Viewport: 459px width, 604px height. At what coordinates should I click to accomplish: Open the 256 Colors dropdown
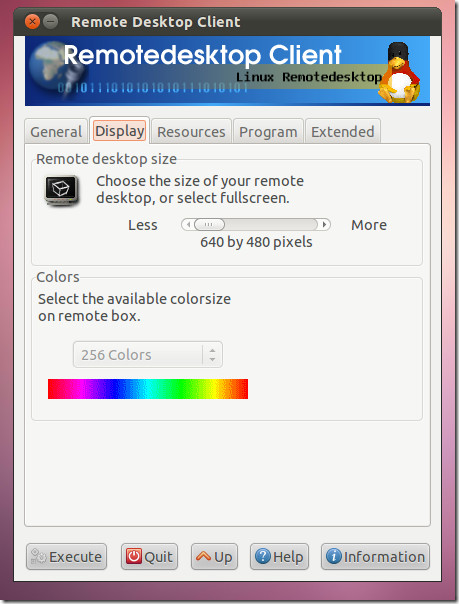147,354
